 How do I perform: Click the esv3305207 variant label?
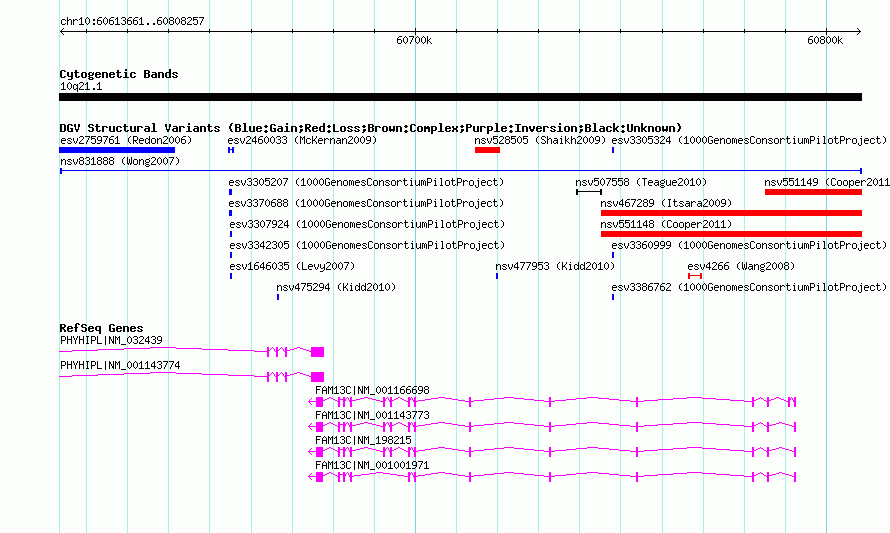click(x=366, y=182)
